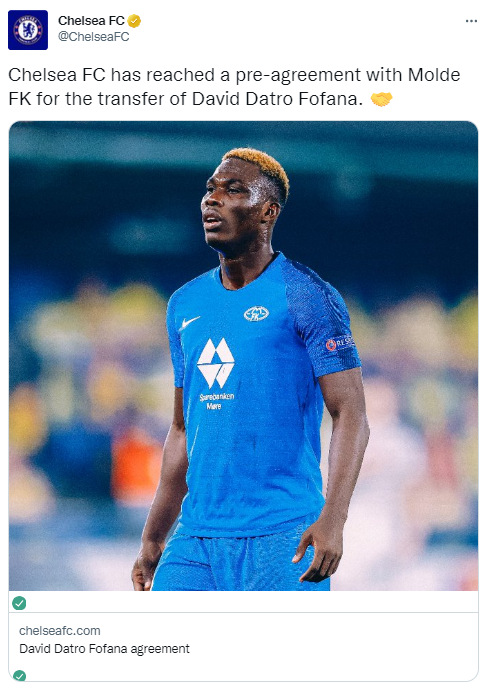
Task: Open the @ChelseaFC handle link
Action: coord(93,37)
